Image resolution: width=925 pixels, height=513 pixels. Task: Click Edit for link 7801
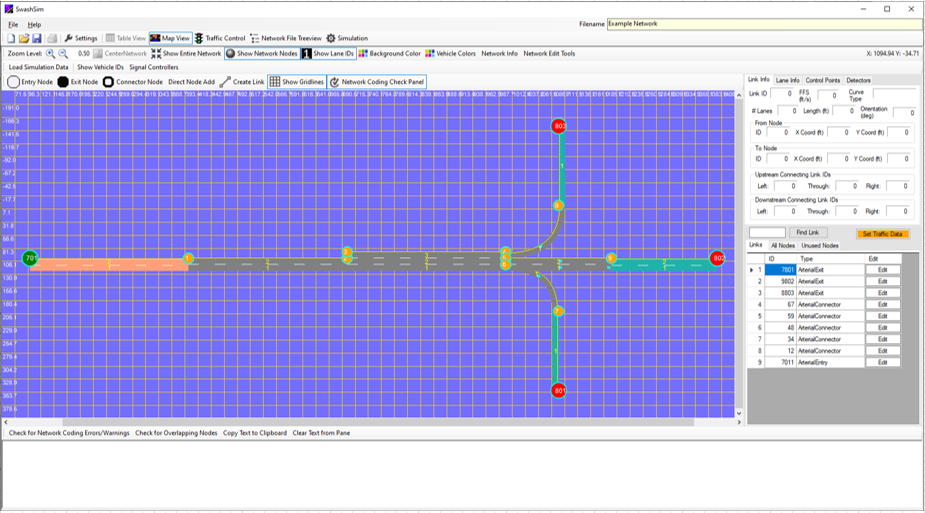pyautogui.click(x=883, y=270)
